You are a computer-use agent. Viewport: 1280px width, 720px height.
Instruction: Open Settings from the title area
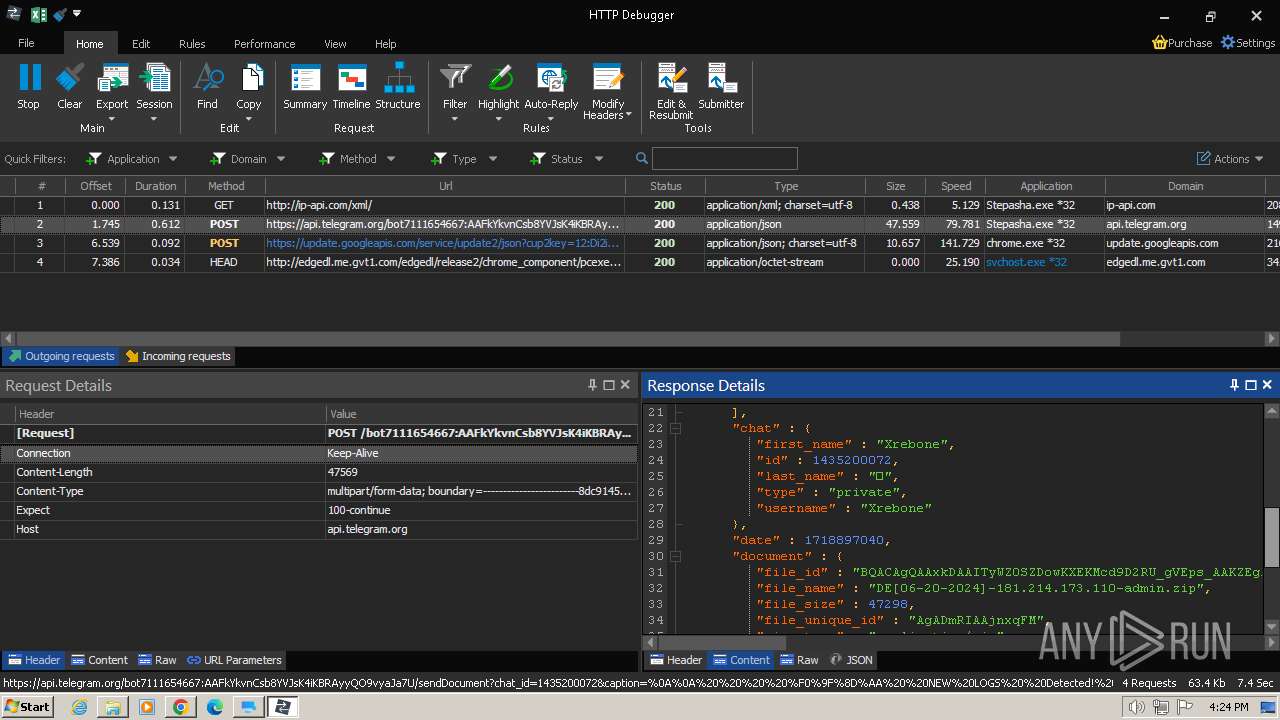[1248, 43]
